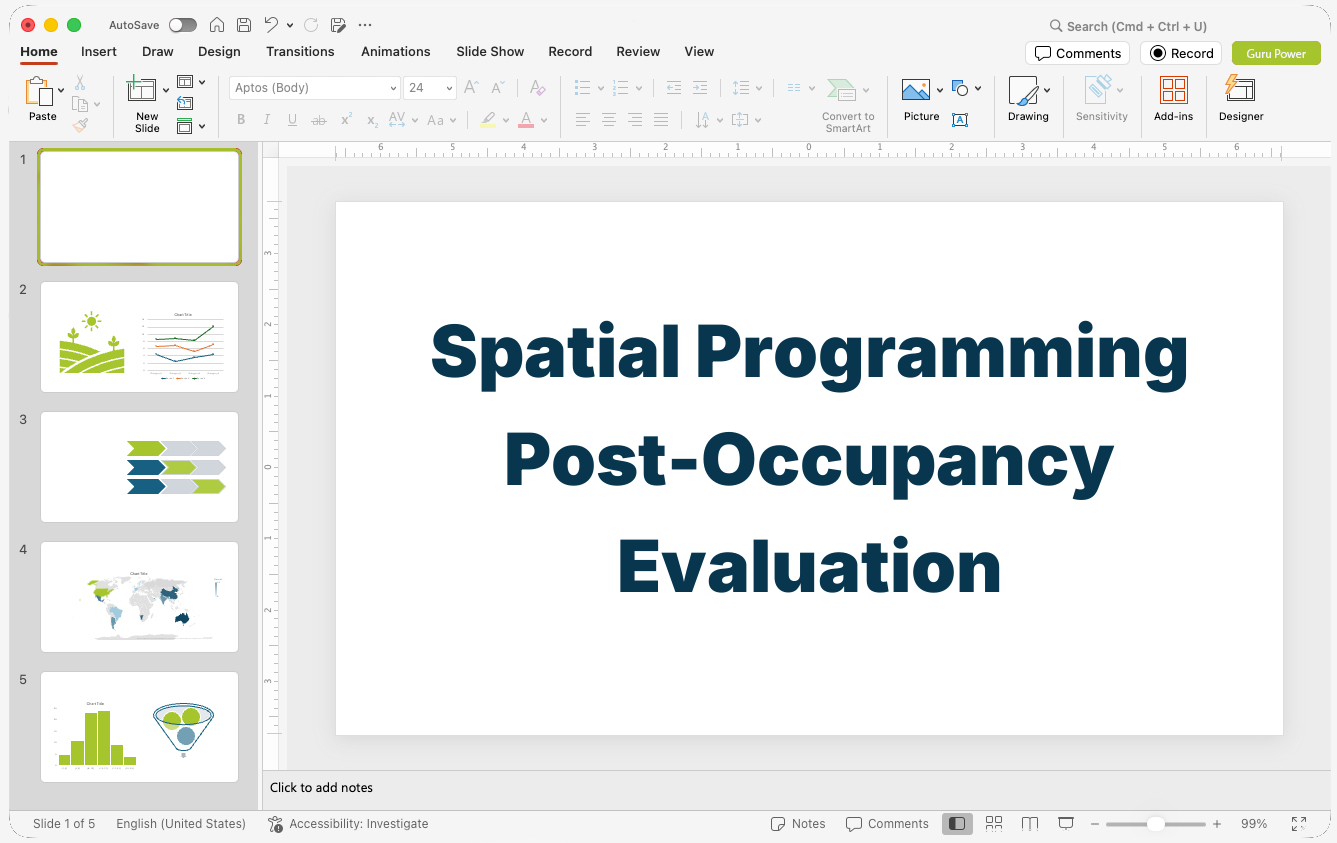
Task: Click the Center text alignment icon
Action: coord(609,120)
